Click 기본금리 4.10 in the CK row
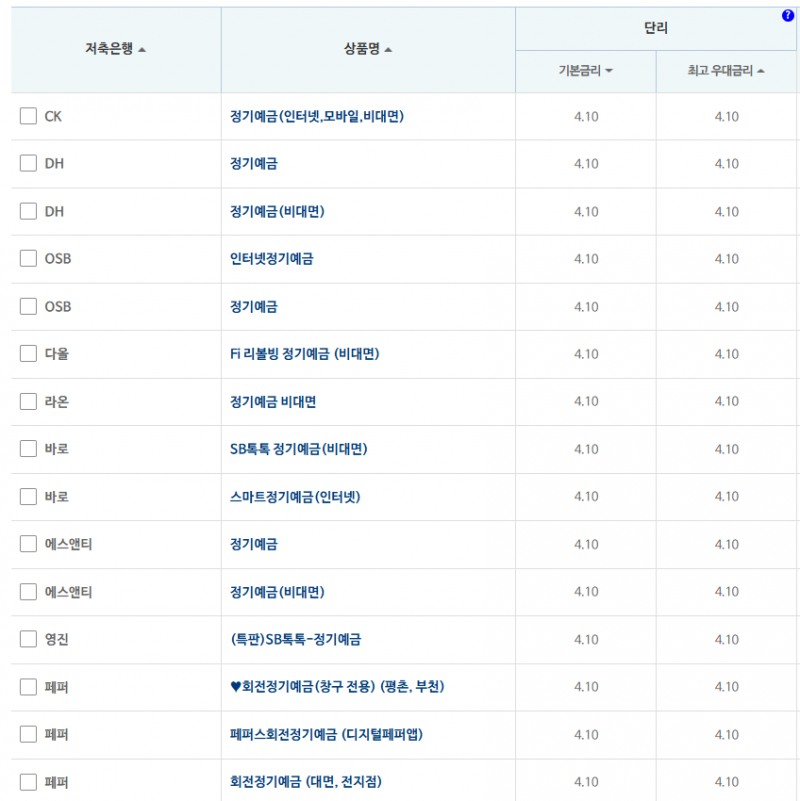 point(586,116)
